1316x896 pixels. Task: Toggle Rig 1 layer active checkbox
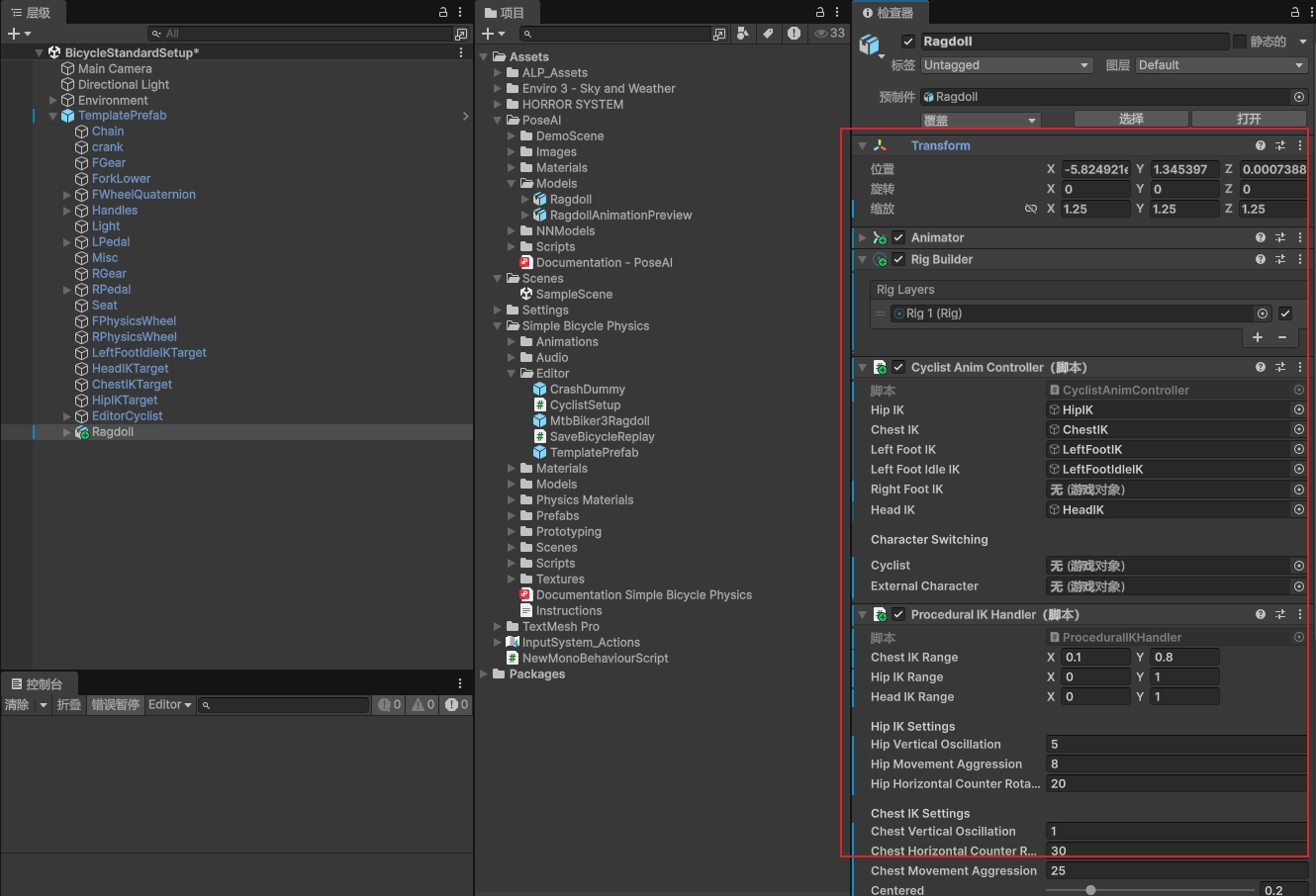1285,314
